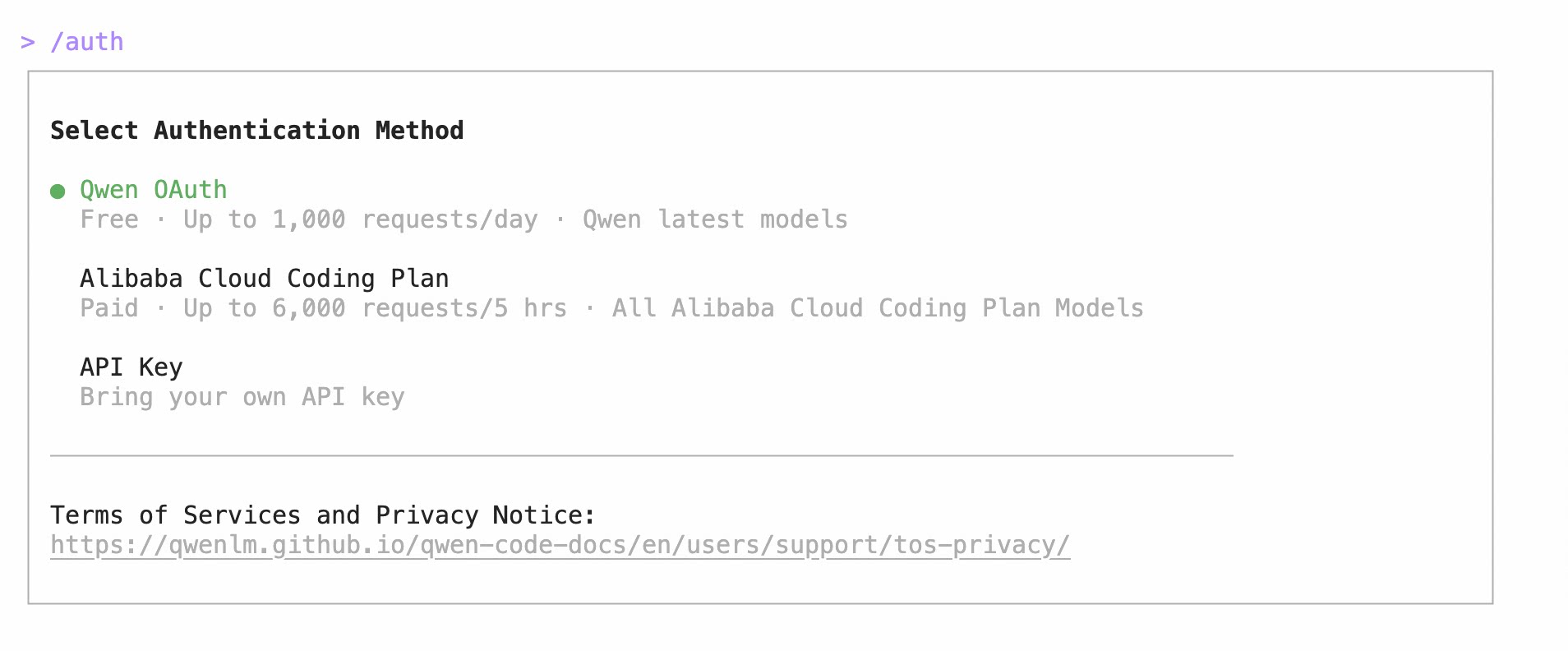This screenshot has height=651, width=1568.
Task: Click 'Up to 1,000 requests/day' text
Action: [x=360, y=219]
